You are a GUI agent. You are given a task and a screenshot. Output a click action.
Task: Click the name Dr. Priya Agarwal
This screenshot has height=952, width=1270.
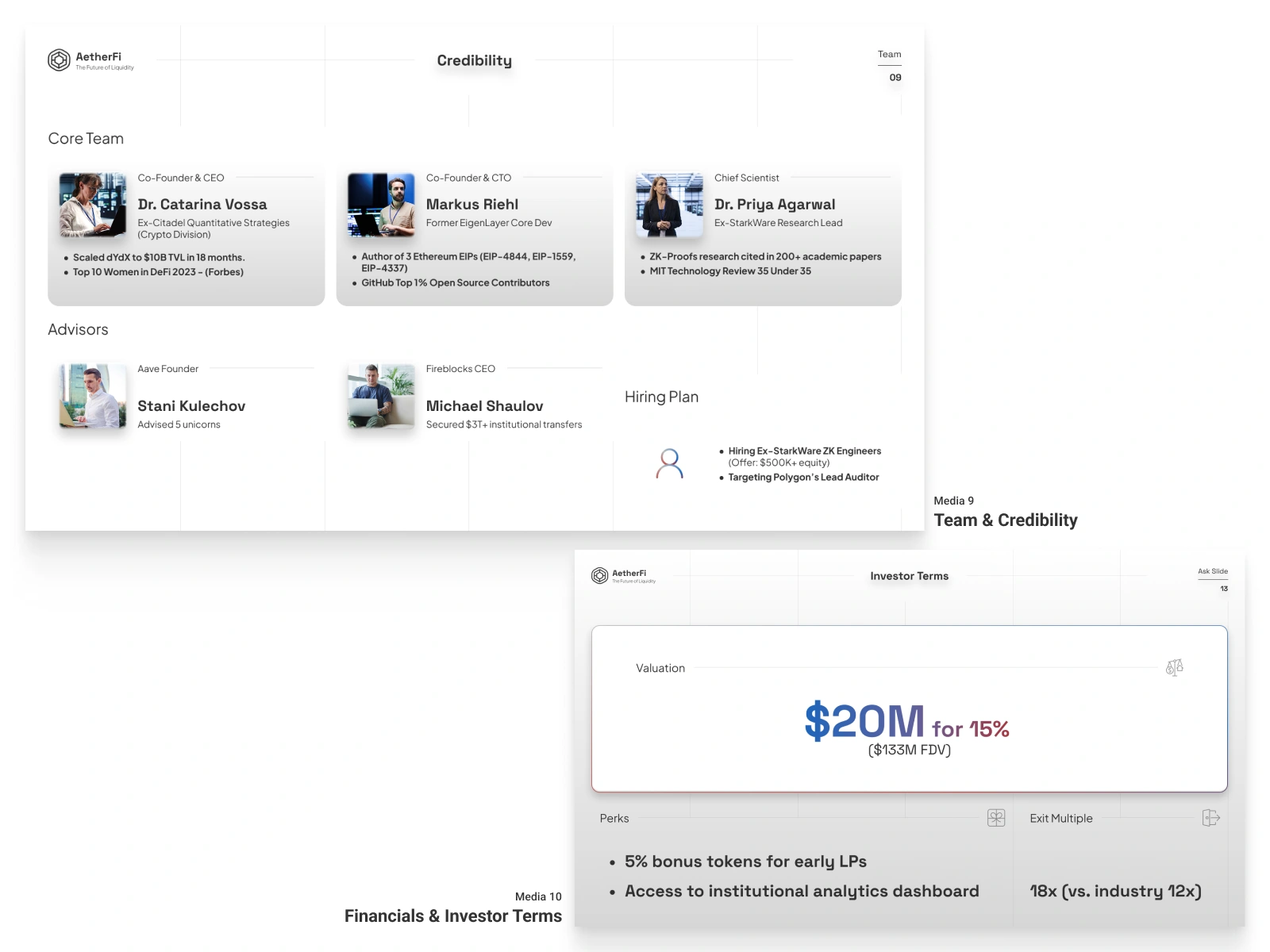coord(775,205)
